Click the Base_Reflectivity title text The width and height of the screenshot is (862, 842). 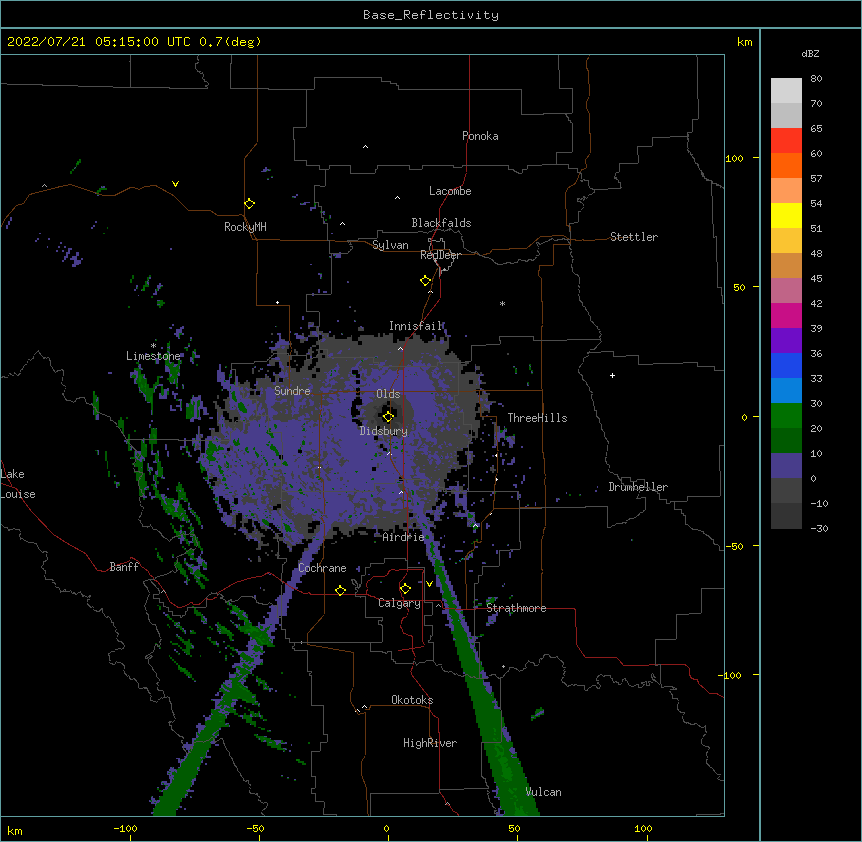(430, 15)
